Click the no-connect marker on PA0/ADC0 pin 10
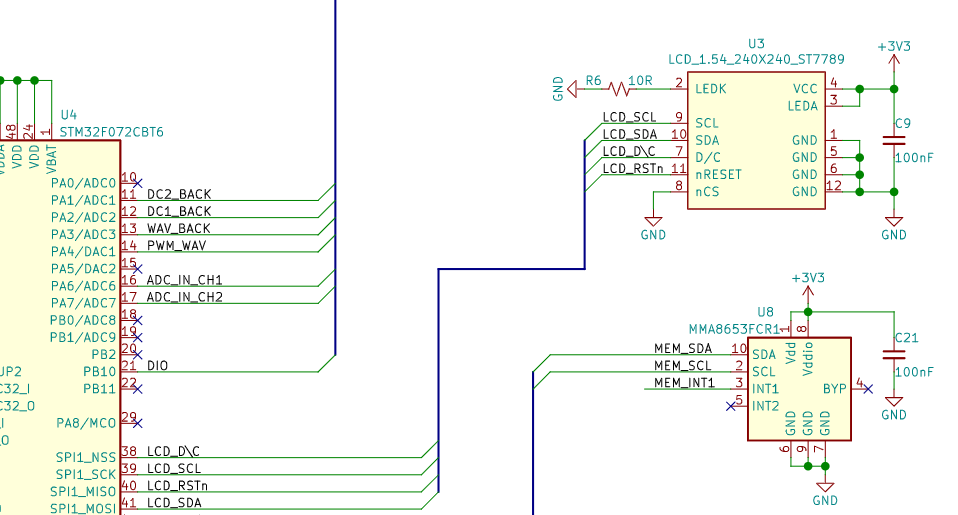The width and height of the screenshot is (958, 515). point(137,183)
